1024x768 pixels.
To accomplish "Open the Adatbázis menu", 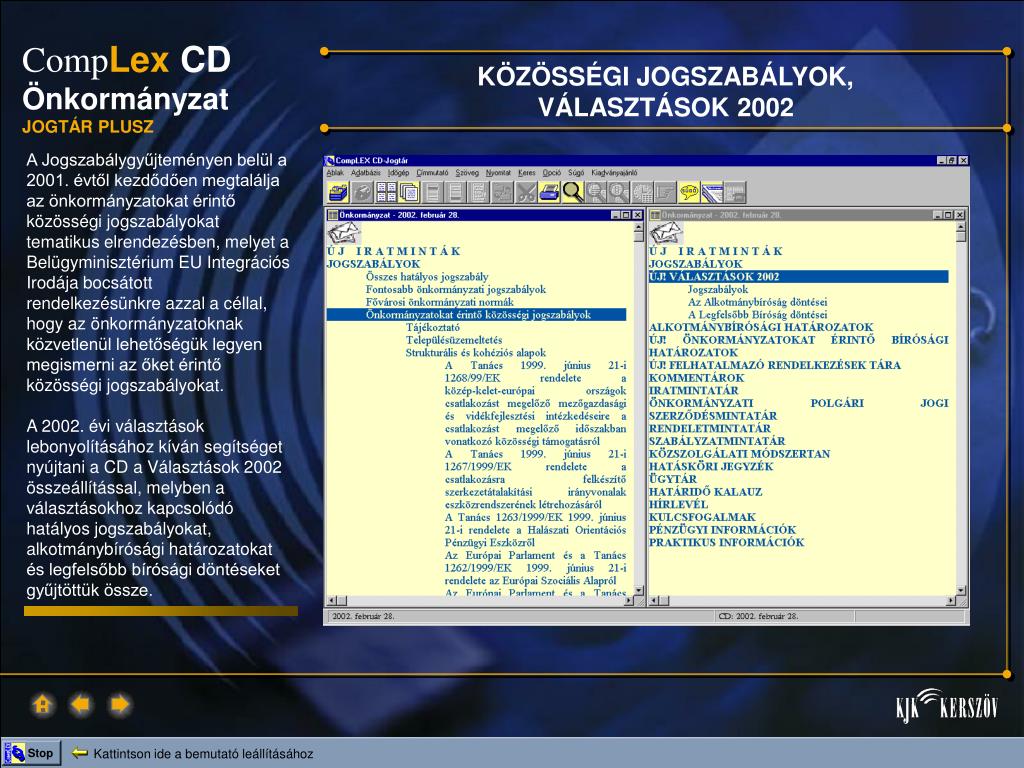I will click(x=366, y=173).
